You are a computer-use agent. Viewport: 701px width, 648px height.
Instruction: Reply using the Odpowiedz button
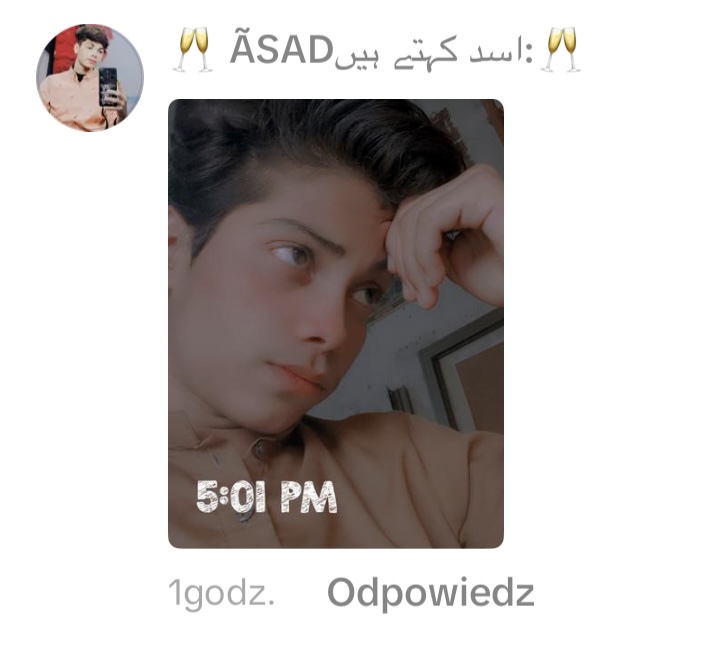431,593
